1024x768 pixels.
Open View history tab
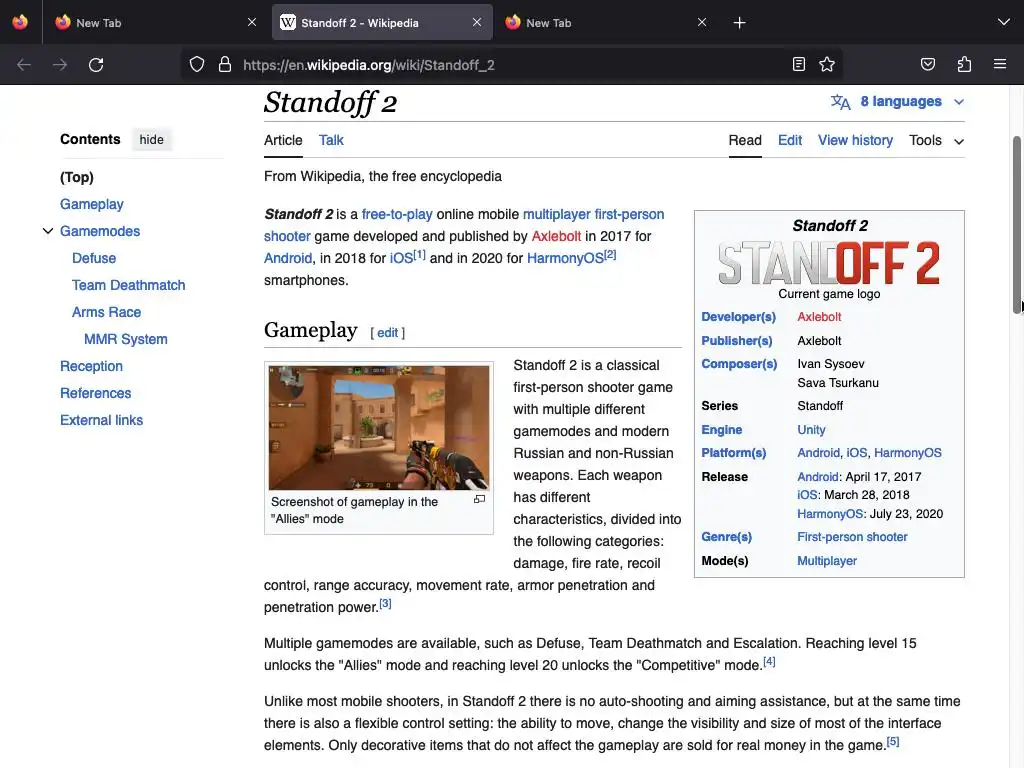tap(855, 140)
